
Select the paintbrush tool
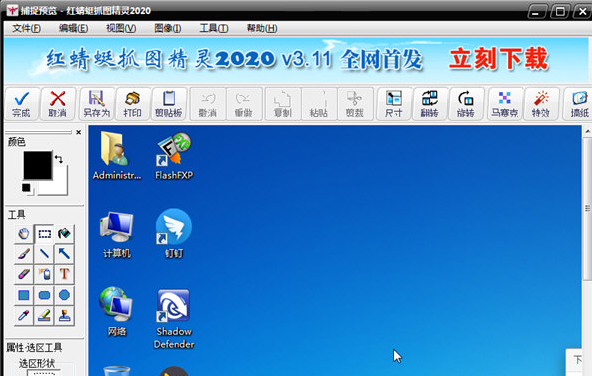[x=24, y=254]
